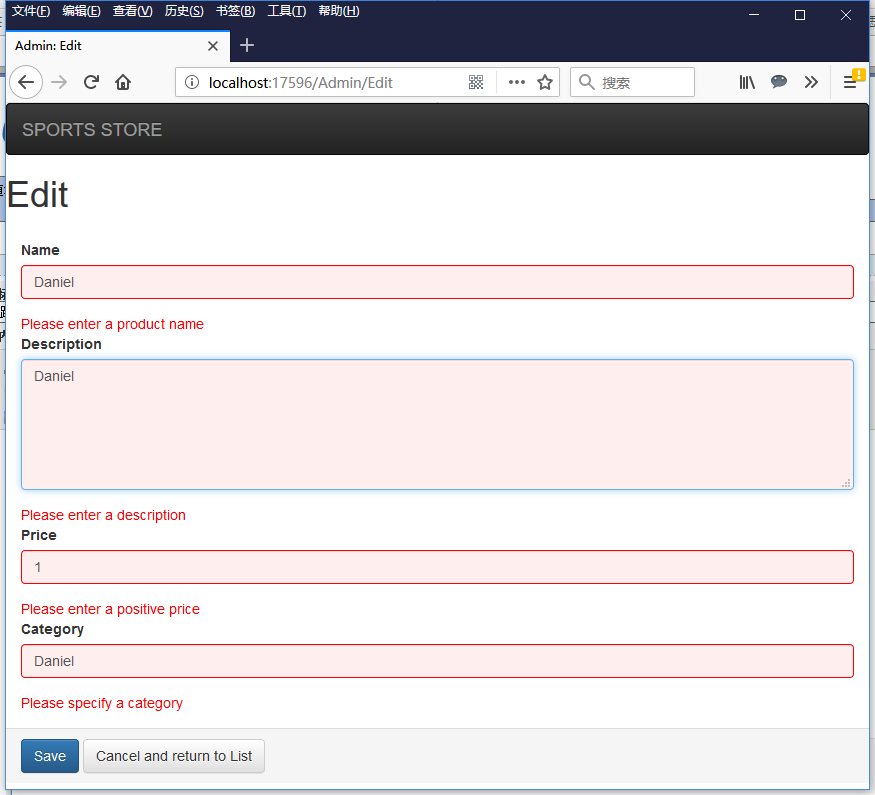This screenshot has height=795, width=875.
Task: Focus the Price input field
Action: [x=438, y=567]
